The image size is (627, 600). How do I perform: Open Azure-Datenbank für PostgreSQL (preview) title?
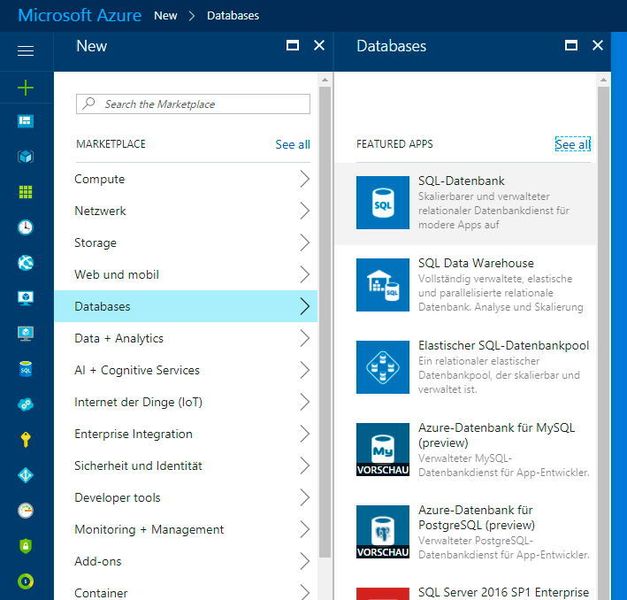476,517
